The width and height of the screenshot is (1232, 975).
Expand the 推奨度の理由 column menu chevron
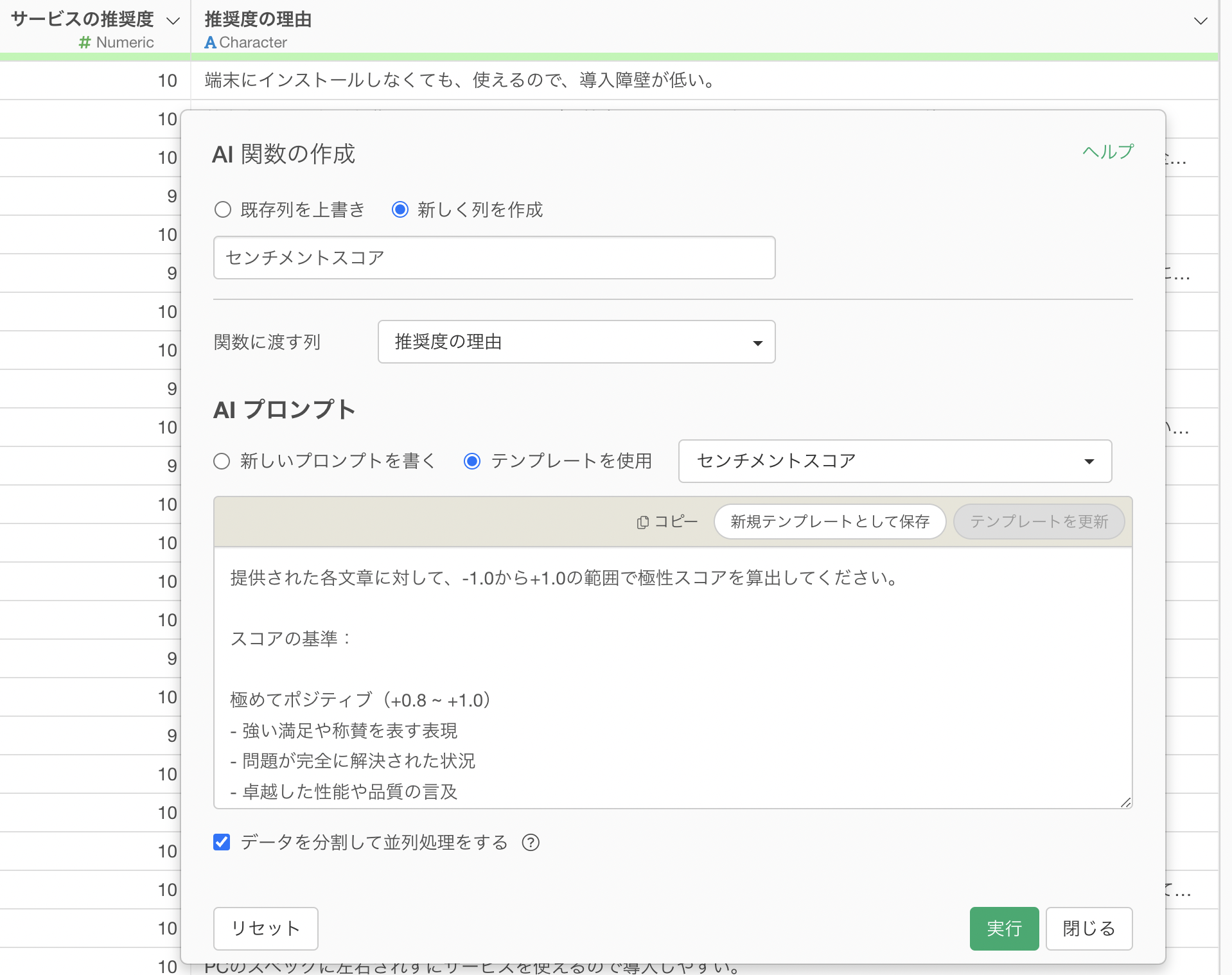click(x=1200, y=21)
